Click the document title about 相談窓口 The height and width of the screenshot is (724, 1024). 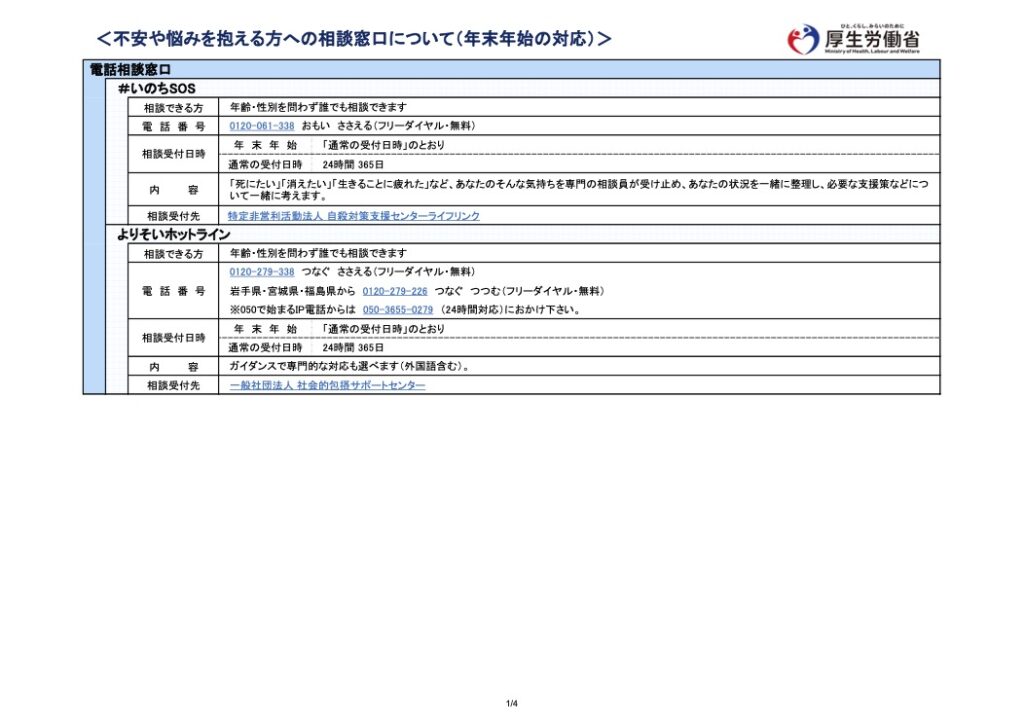pos(353,39)
